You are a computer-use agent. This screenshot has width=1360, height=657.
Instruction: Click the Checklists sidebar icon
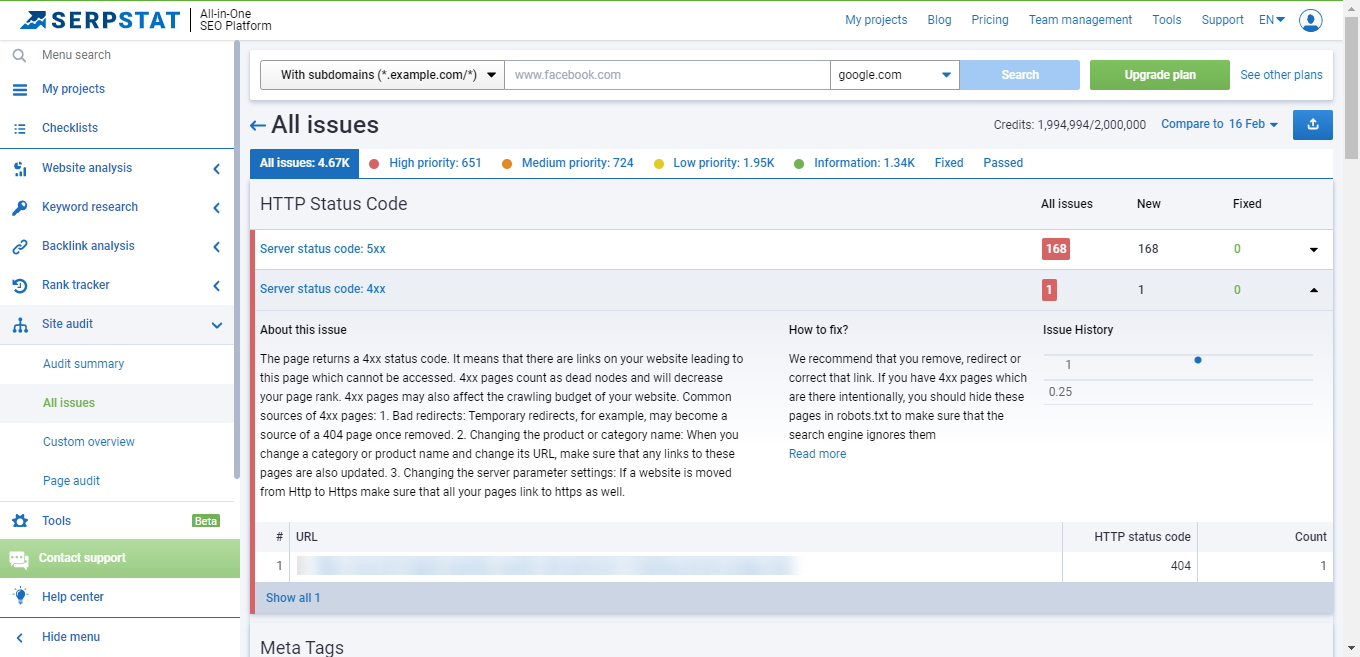pyautogui.click(x=19, y=128)
